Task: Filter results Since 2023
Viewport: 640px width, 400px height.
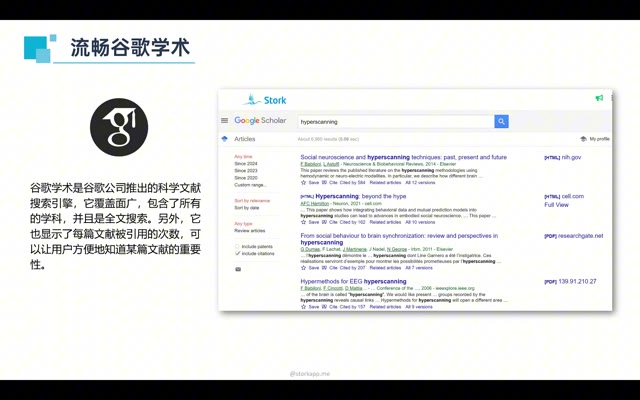Action: tap(246, 171)
